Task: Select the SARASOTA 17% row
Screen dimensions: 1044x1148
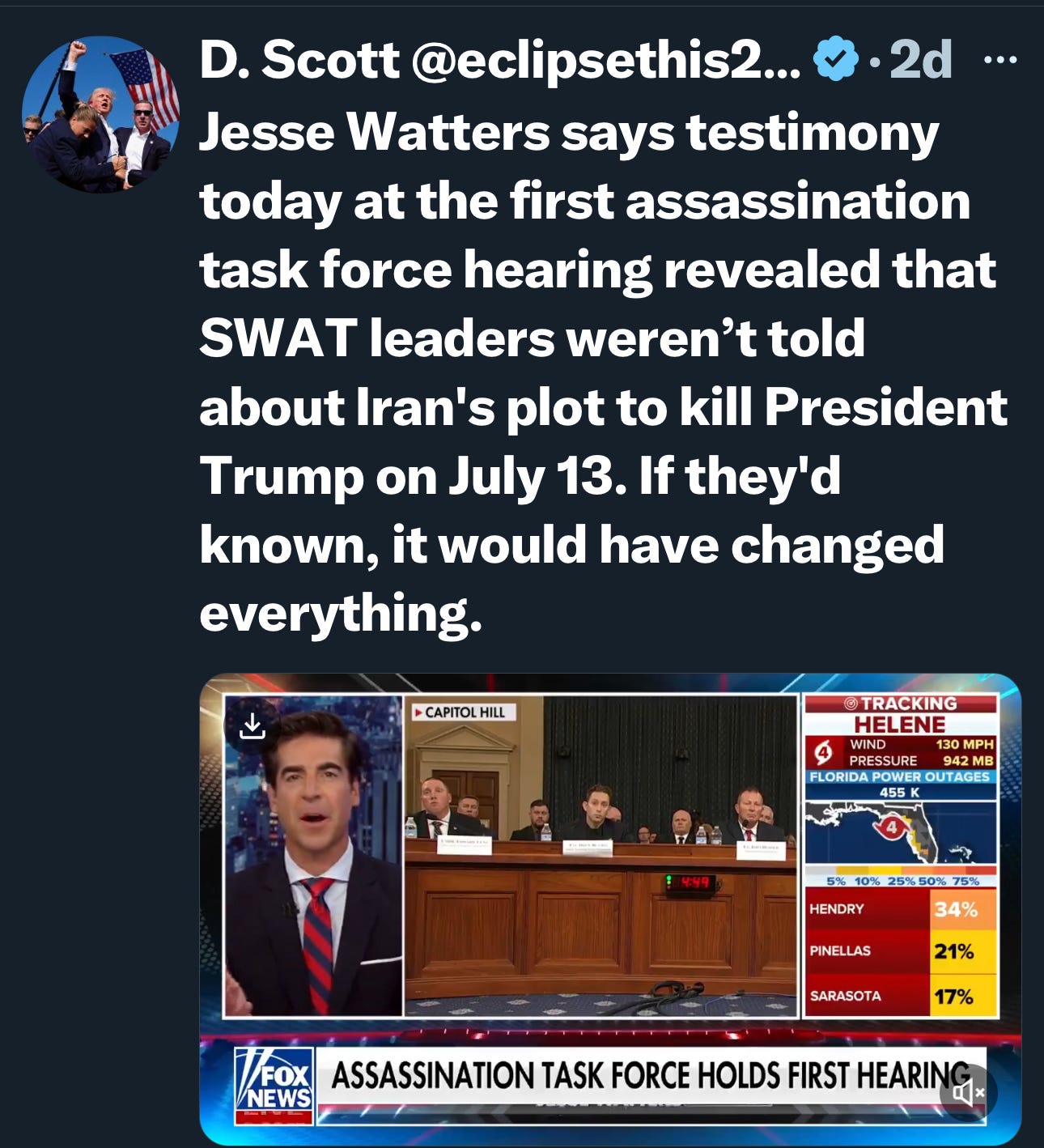Action: click(x=902, y=995)
